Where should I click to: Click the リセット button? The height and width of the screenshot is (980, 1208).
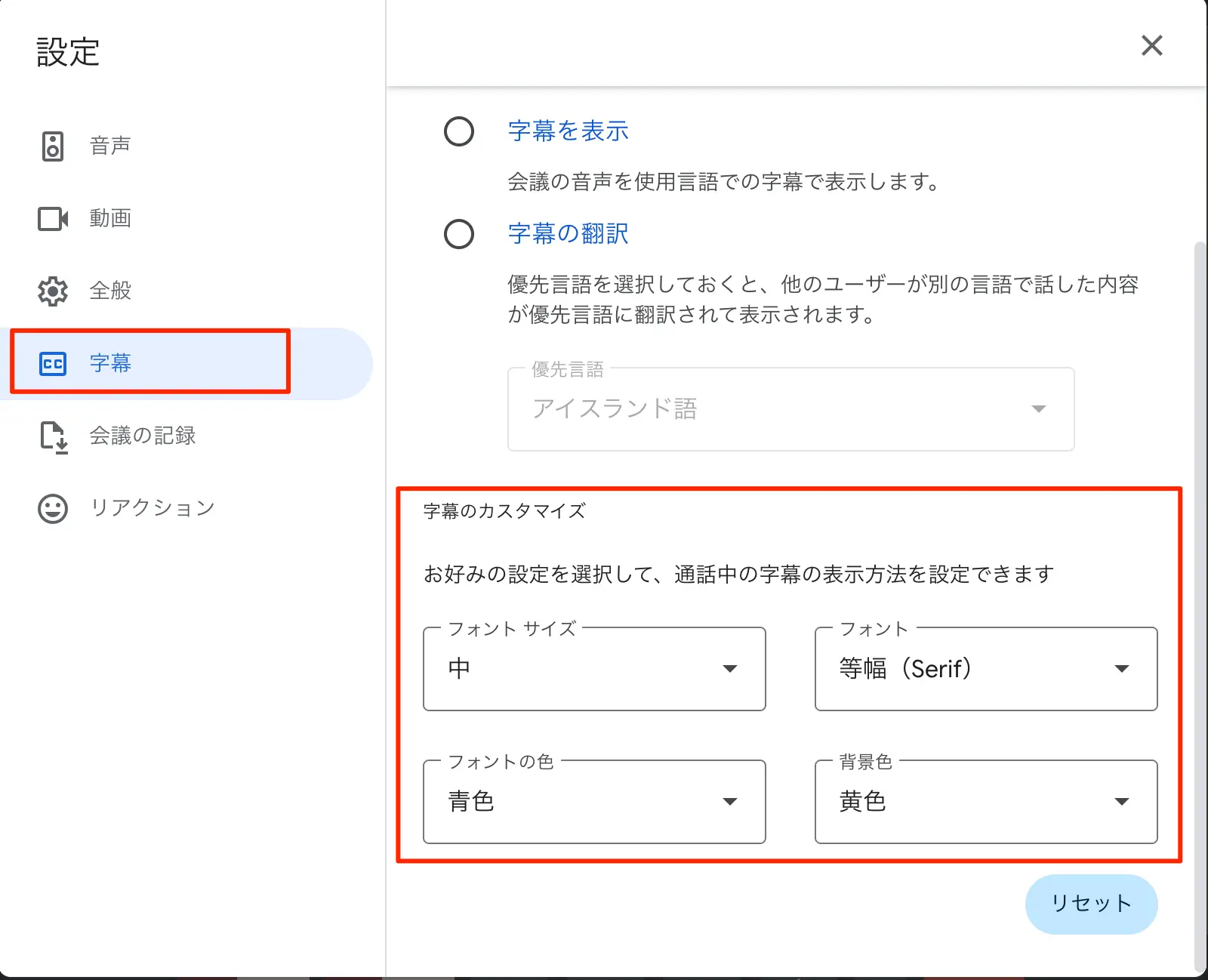pyautogui.click(x=1091, y=904)
